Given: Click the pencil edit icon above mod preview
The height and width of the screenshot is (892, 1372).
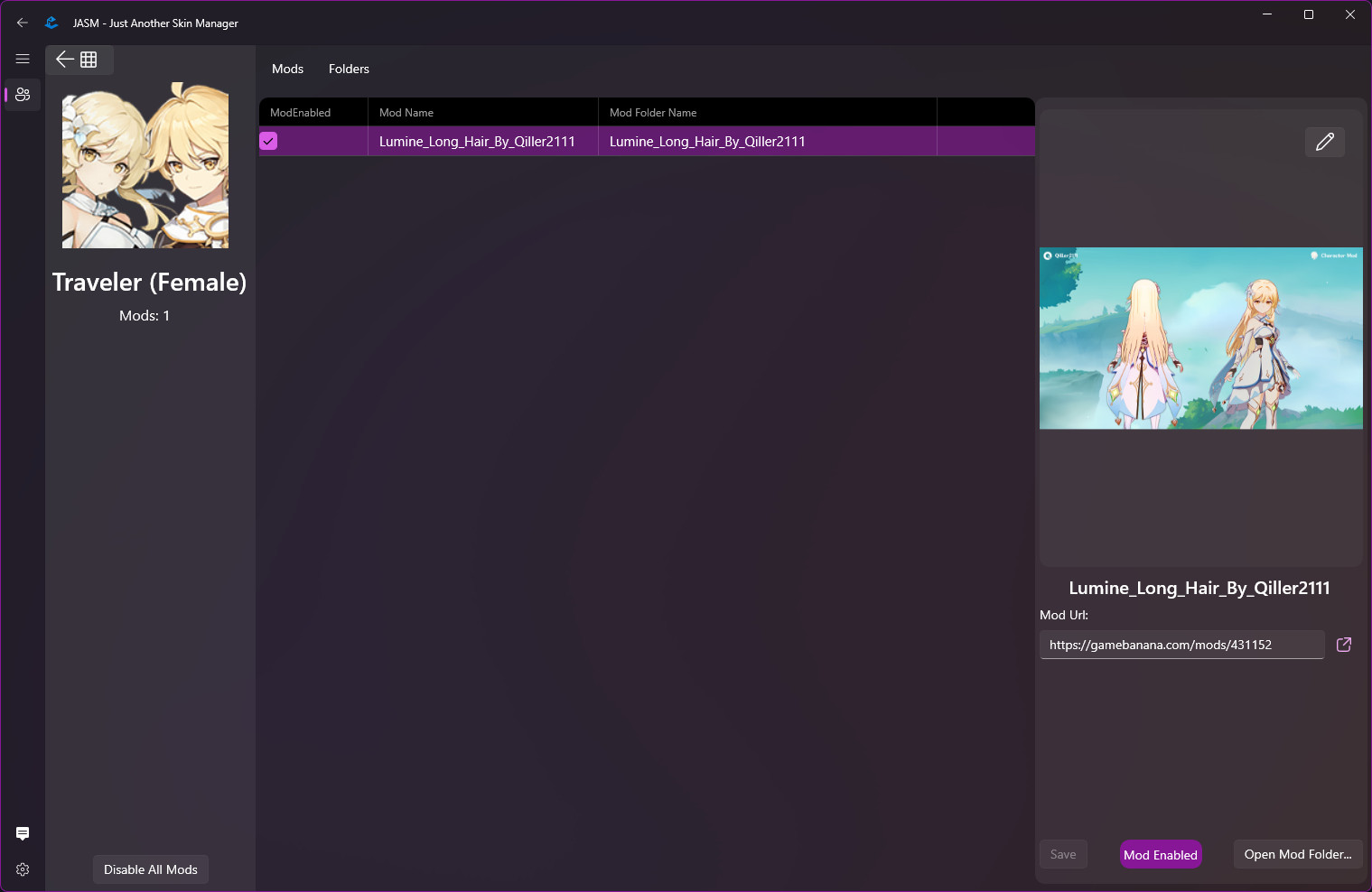Looking at the screenshot, I should pyautogui.click(x=1324, y=142).
